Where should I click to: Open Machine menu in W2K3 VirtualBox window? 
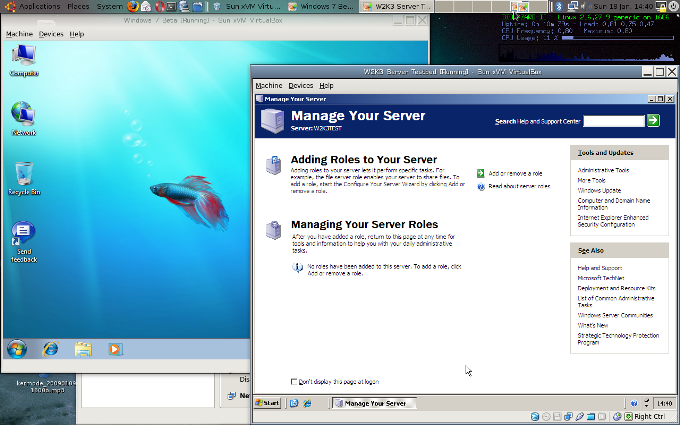pos(269,86)
